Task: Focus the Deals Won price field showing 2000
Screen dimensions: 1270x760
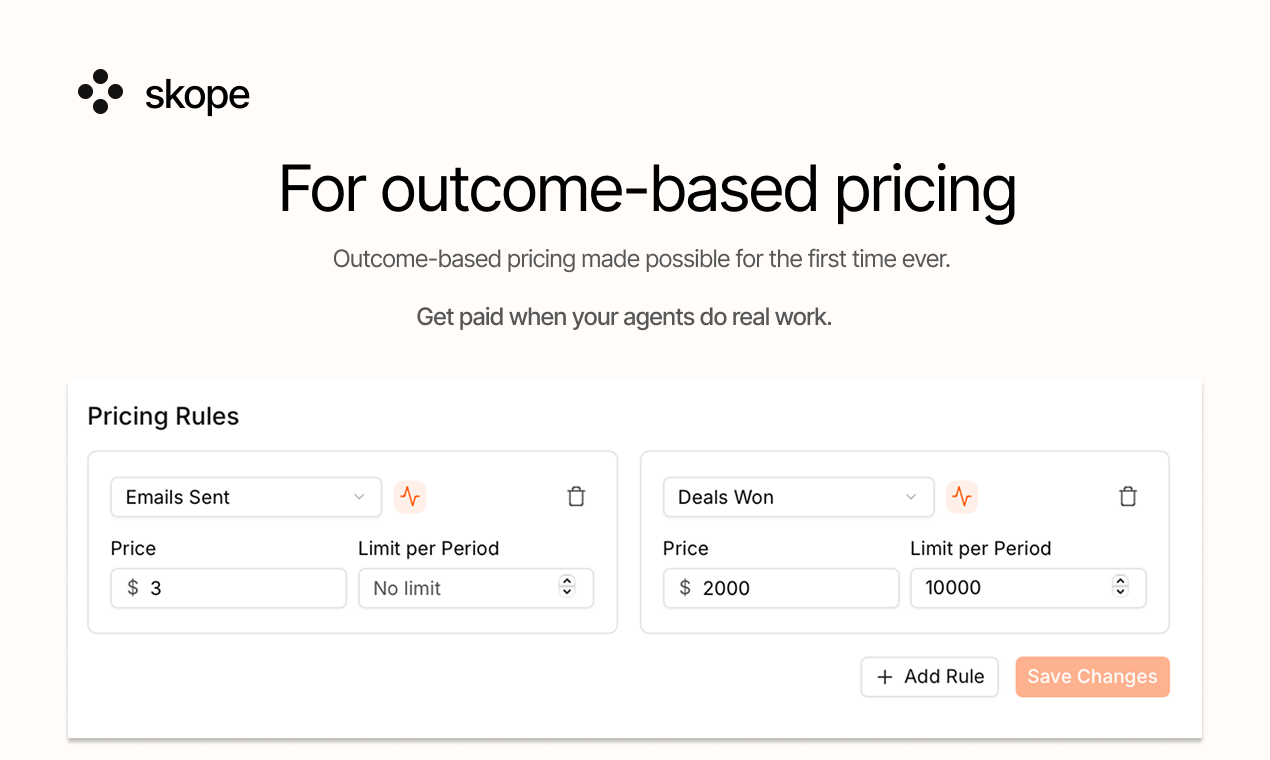Action: pos(781,588)
